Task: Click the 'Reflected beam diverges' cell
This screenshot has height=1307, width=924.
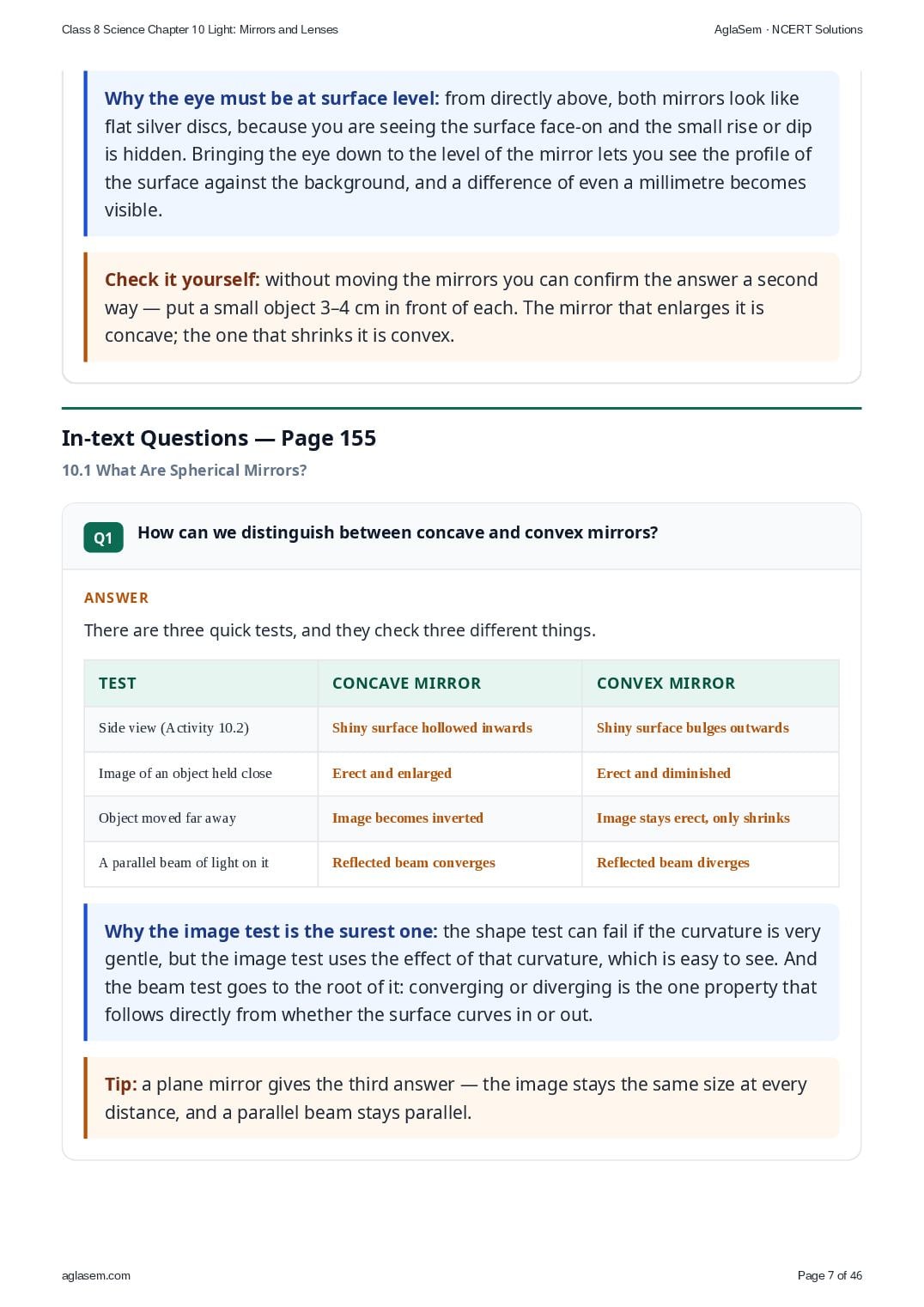Action: pyautogui.click(x=710, y=863)
